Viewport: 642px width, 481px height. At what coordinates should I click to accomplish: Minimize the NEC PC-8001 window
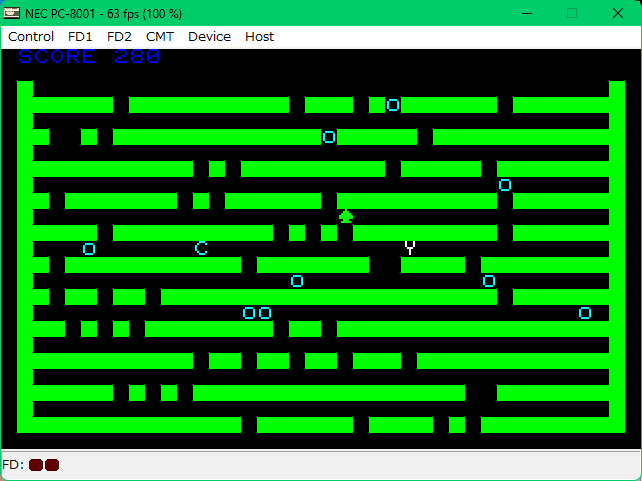click(x=527, y=14)
